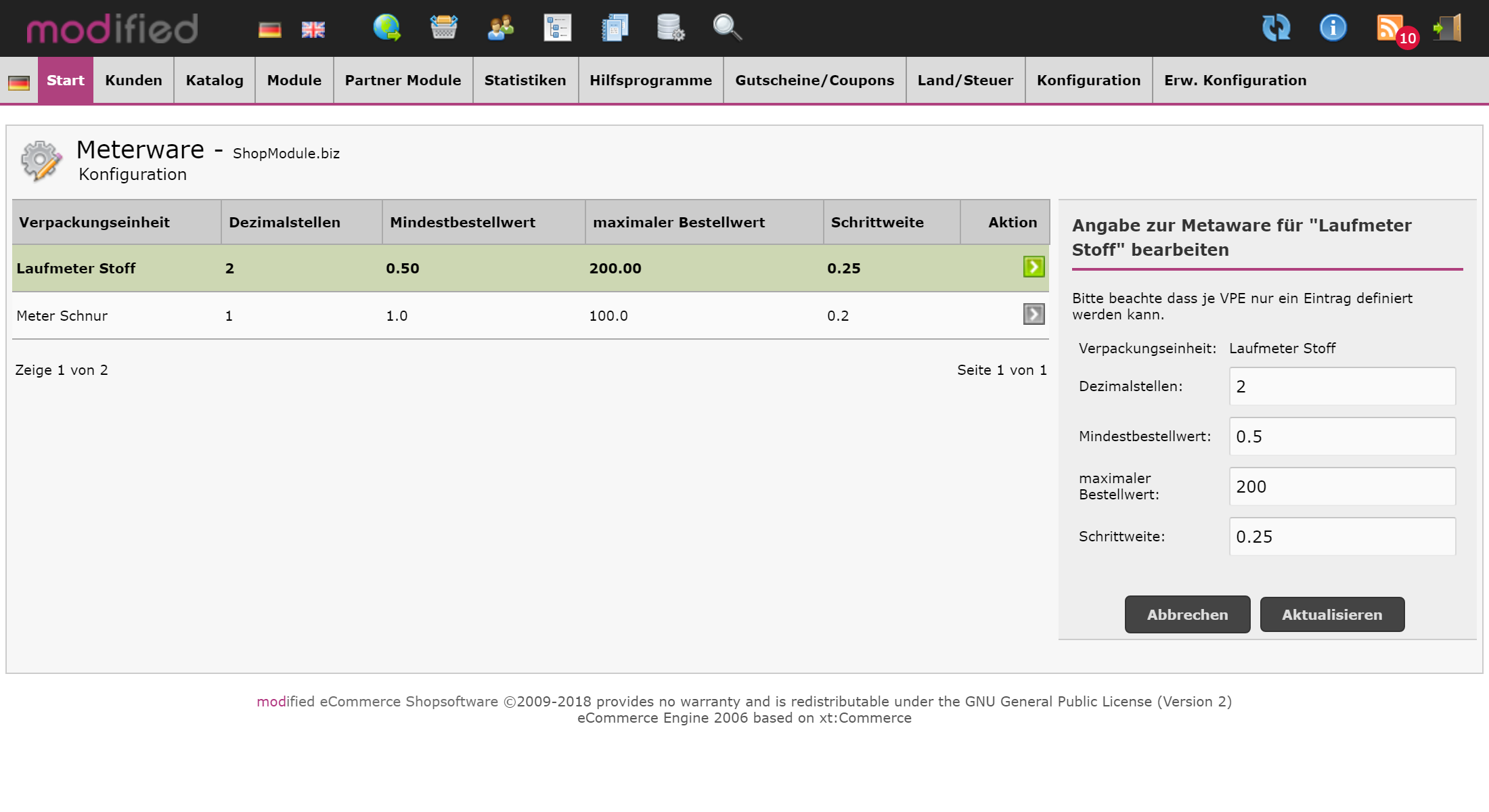
Task: Click the Aktualisieren button
Action: tap(1331, 614)
